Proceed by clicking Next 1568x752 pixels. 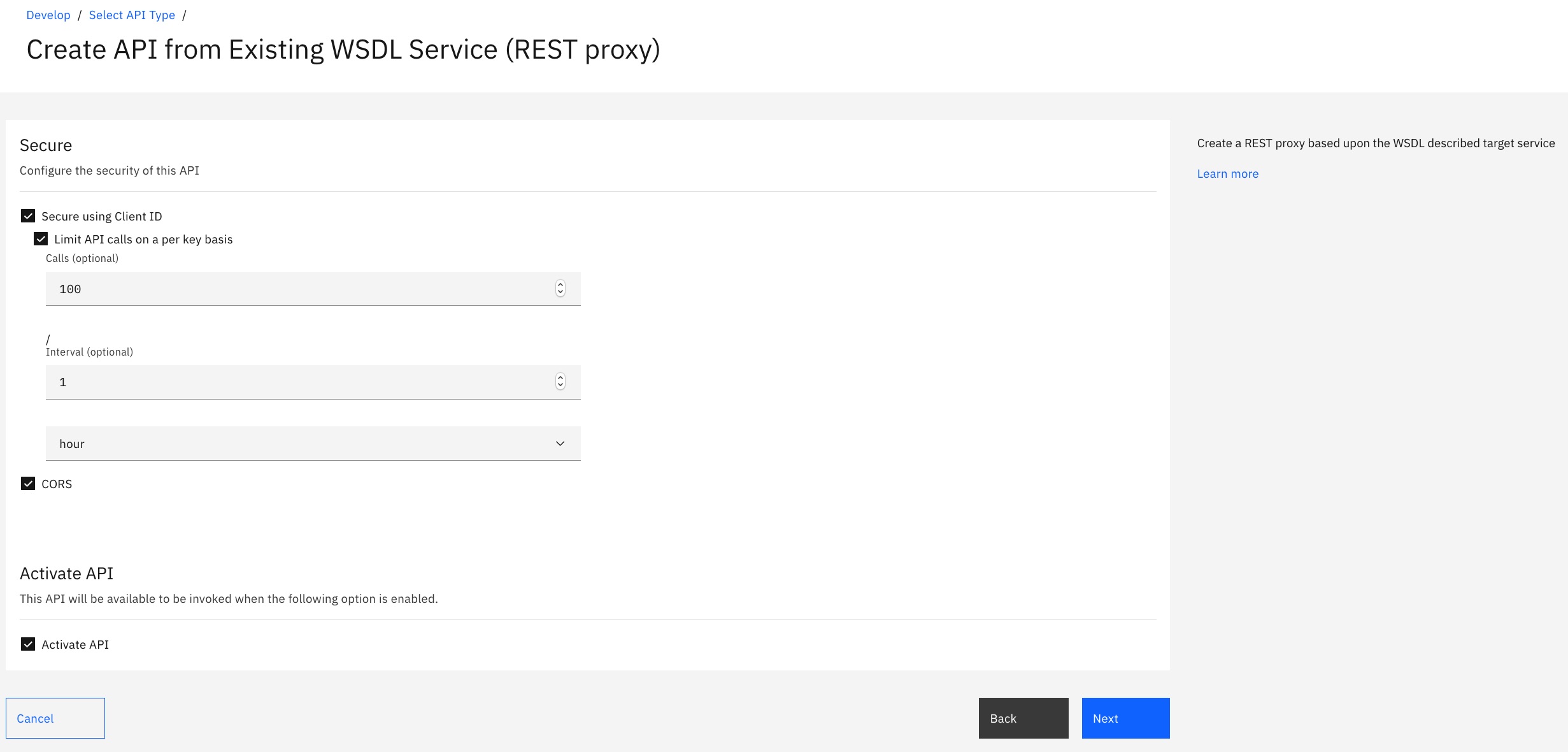[1125, 718]
